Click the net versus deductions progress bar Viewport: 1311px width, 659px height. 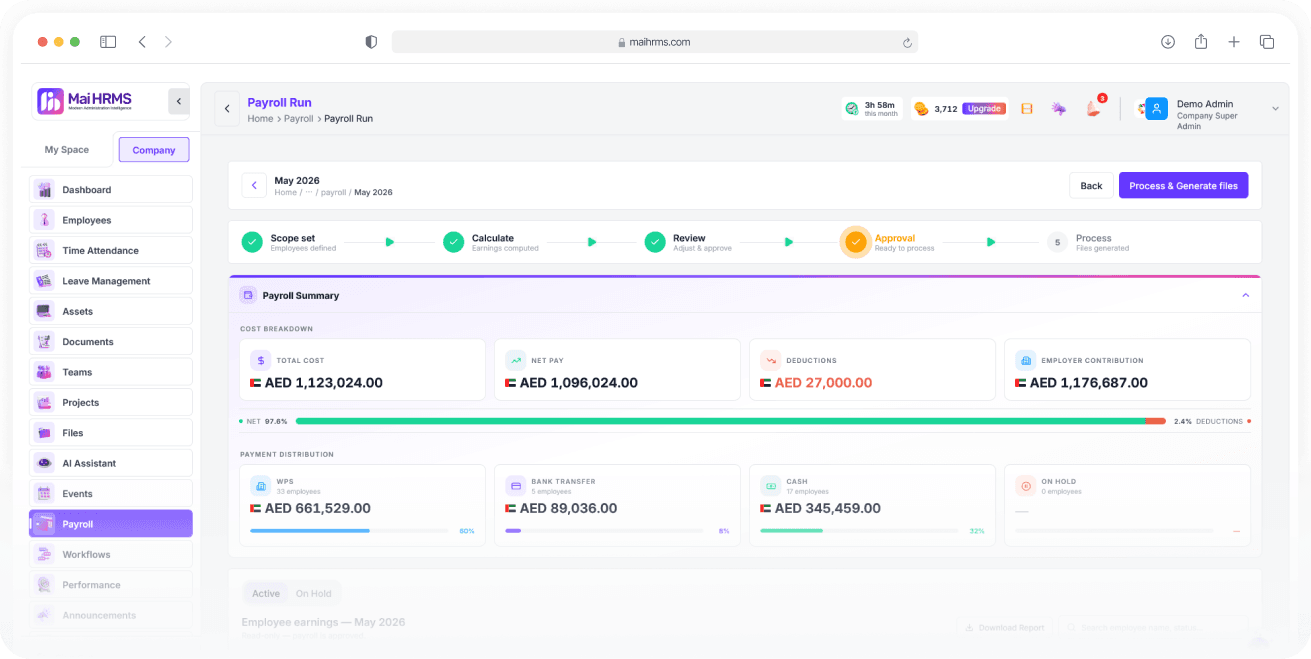tap(731, 421)
